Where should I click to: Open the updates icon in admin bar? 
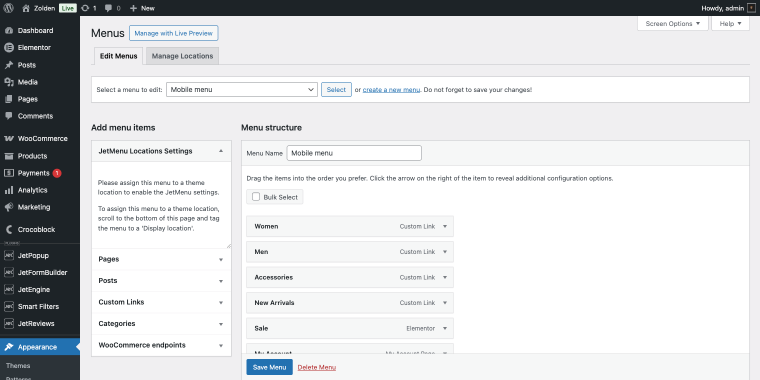(x=85, y=8)
